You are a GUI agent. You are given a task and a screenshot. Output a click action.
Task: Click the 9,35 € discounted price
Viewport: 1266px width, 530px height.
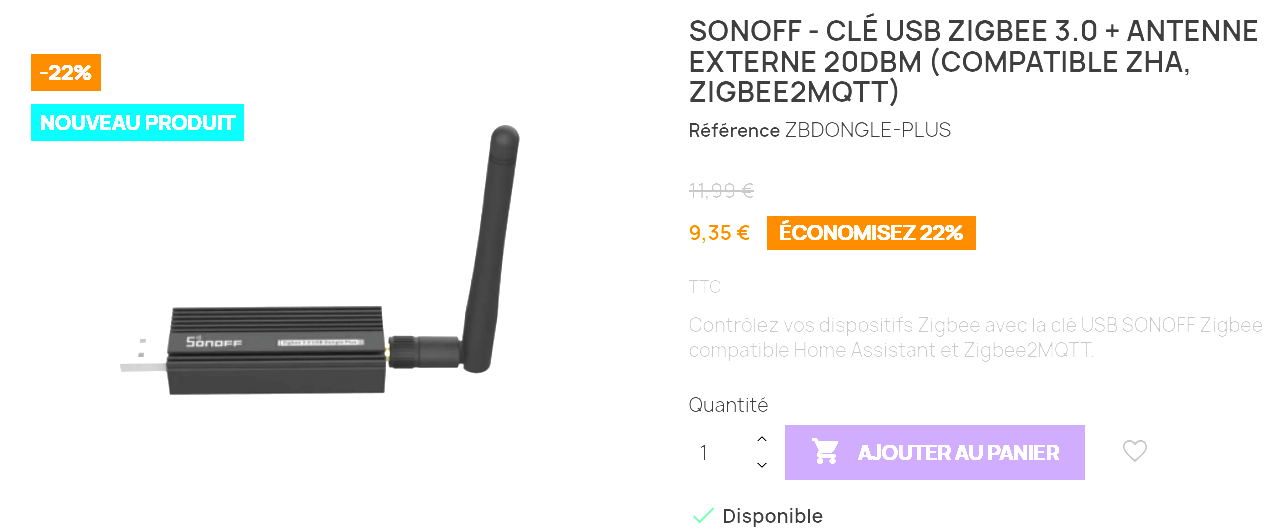[x=719, y=233]
